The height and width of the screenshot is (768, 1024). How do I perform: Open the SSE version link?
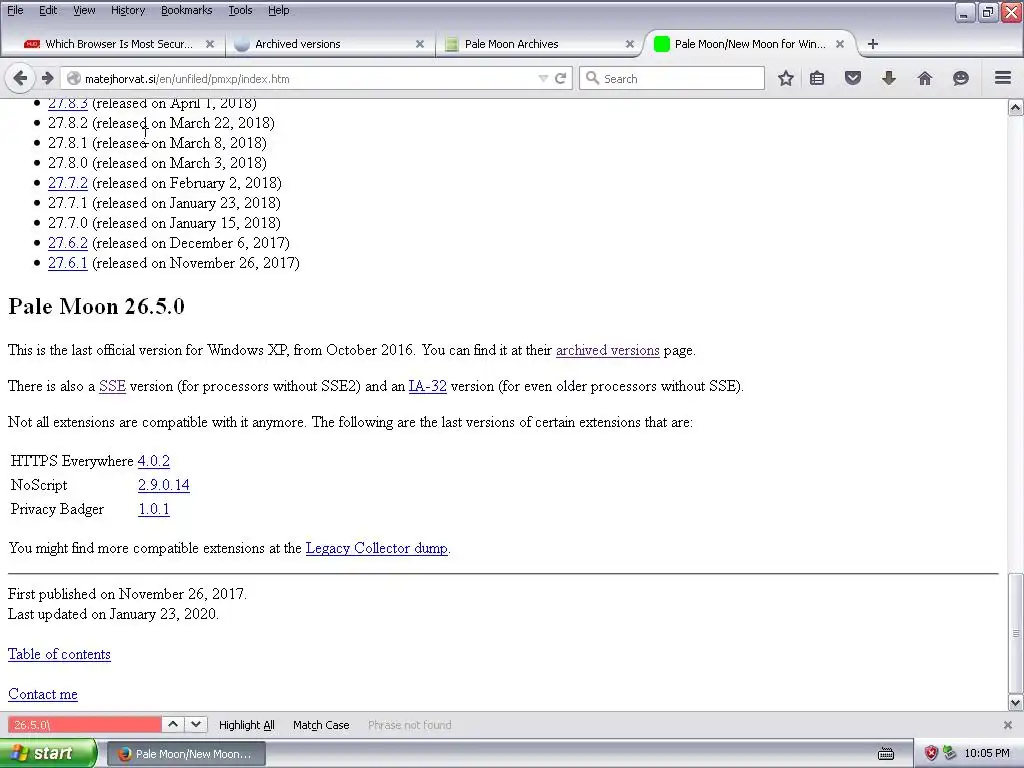pyautogui.click(x=112, y=386)
